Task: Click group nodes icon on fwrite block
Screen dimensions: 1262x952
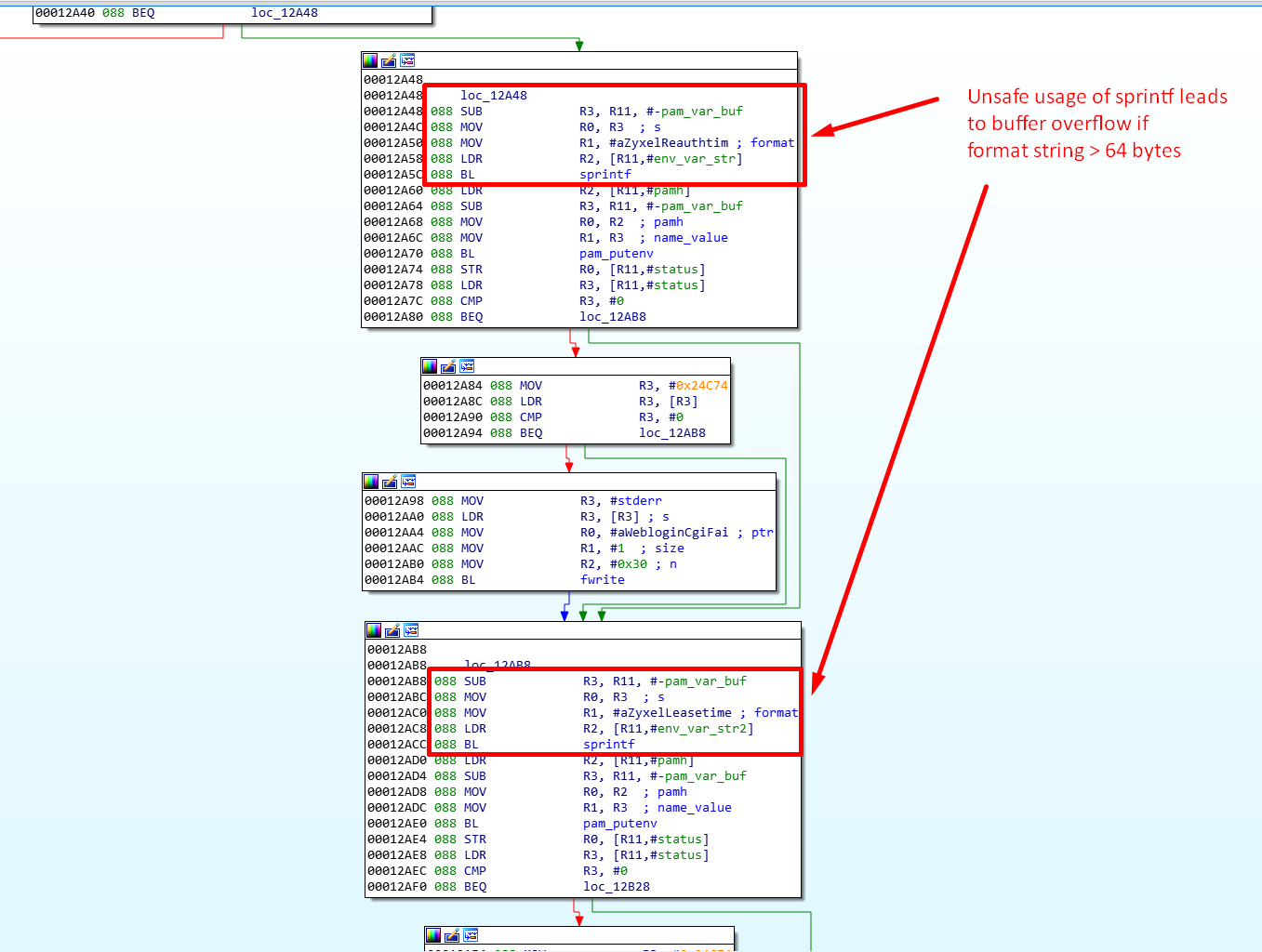Action: [x=408, y=482]
